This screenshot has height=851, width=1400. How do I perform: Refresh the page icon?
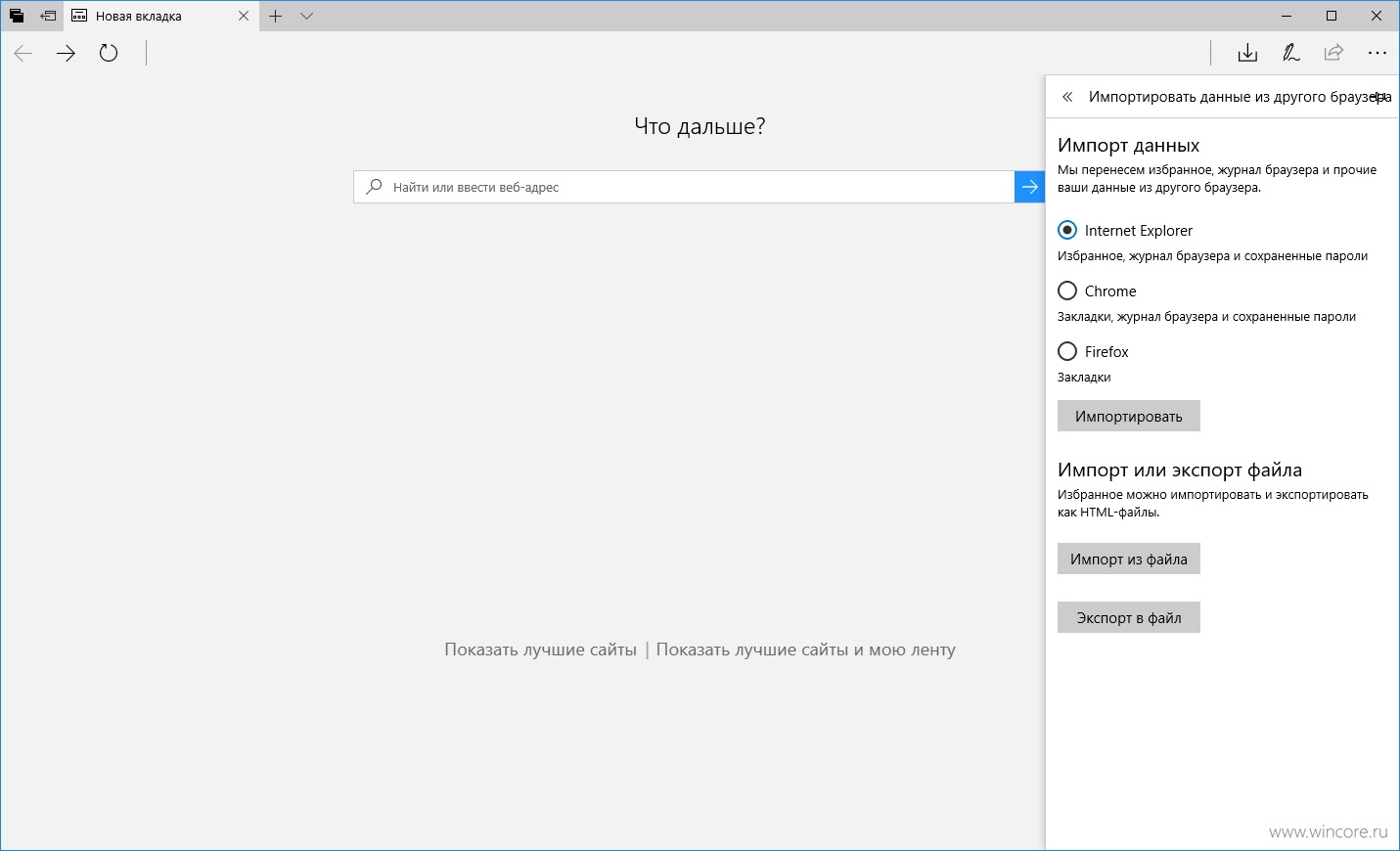click(x=109, y=53)
